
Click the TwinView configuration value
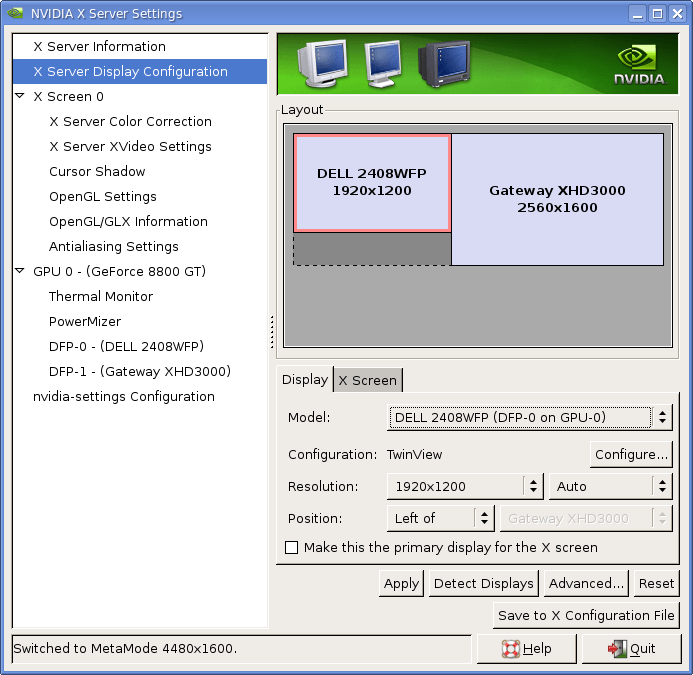[x=414, y=454]
